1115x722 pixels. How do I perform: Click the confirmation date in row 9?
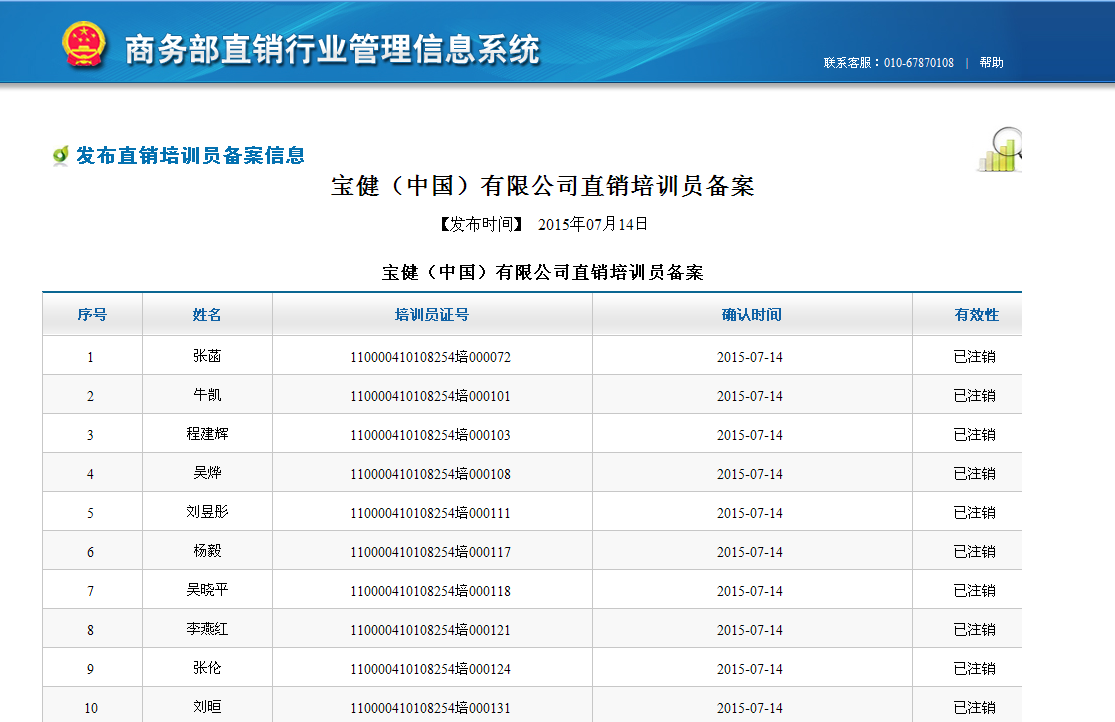[749, 669]
